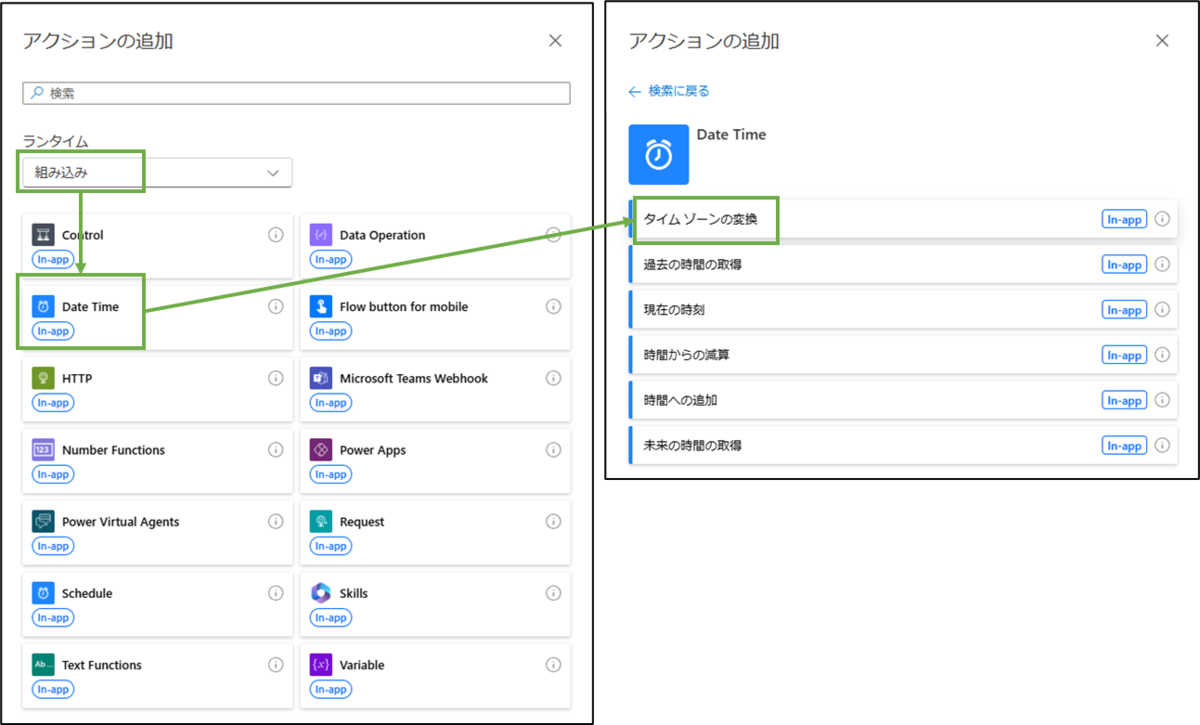This screenshot has height=725, width=1200.
Task: Show info for Data Operation connector
Action: click(x=553, y=235)
